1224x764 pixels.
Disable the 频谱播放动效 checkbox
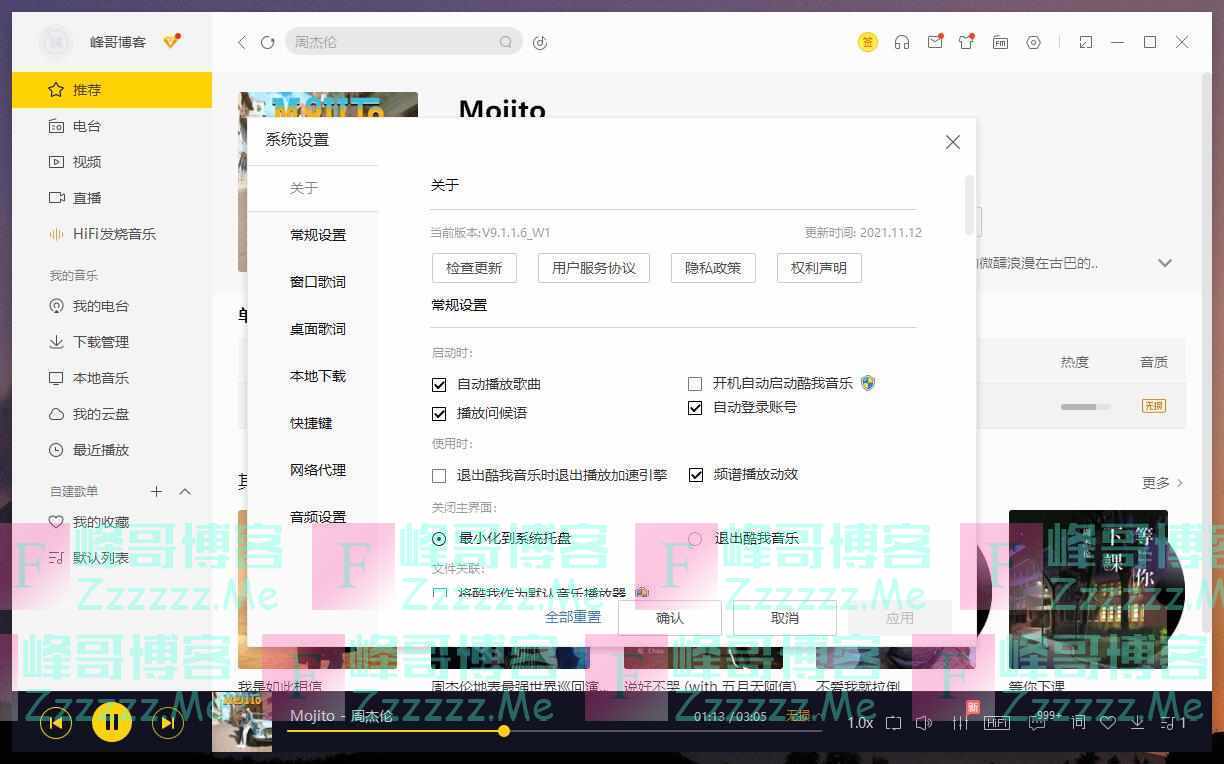click(696, 475)
